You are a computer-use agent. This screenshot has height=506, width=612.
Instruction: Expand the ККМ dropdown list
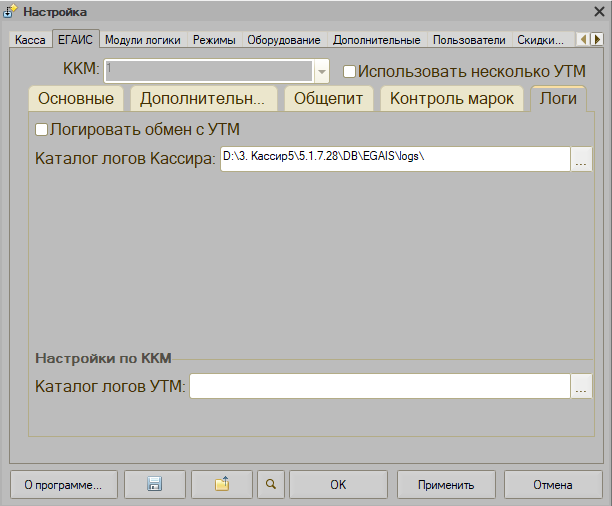[x=321, y=72]
